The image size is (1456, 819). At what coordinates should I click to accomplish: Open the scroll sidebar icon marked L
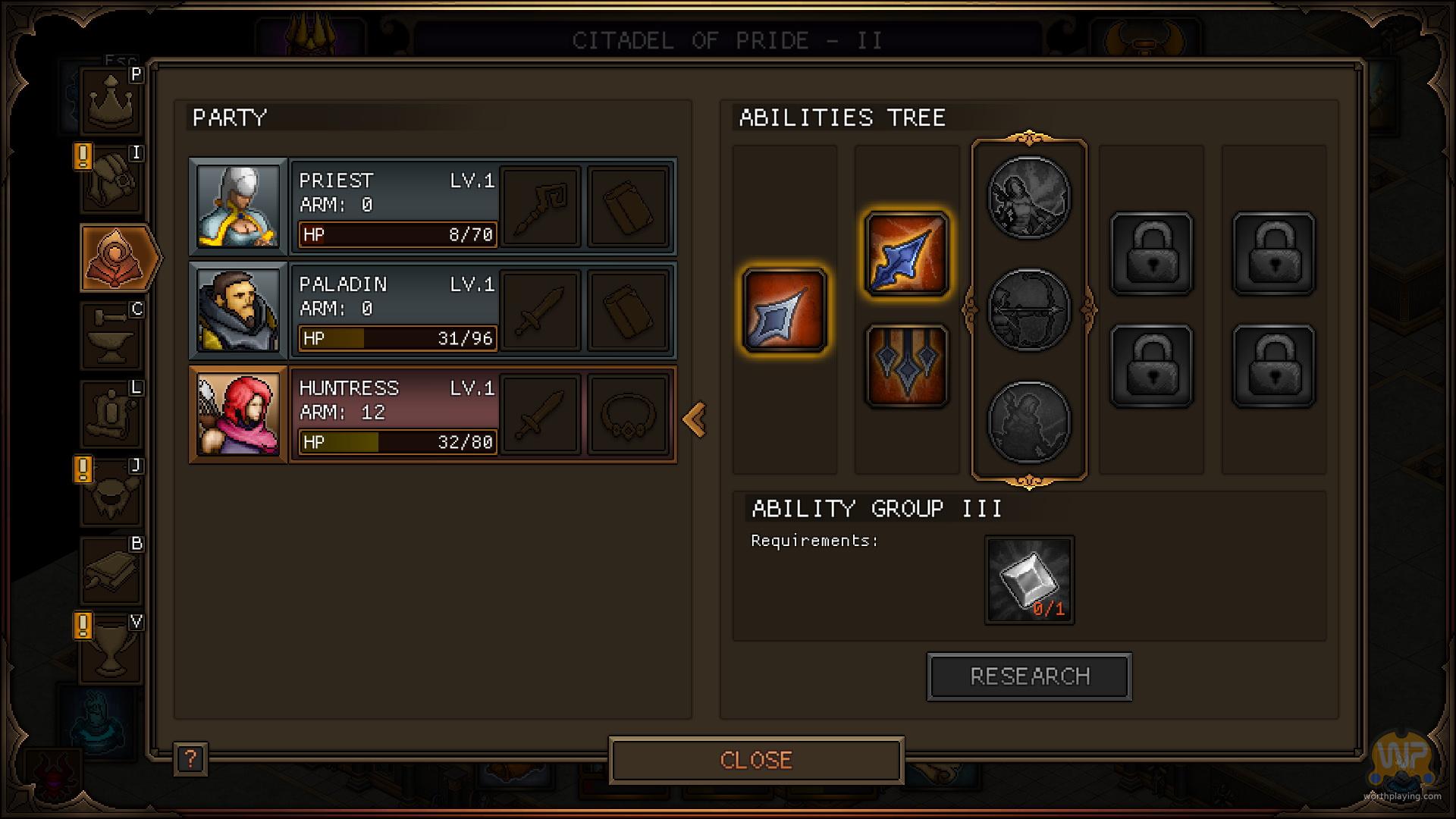point(111,413)
